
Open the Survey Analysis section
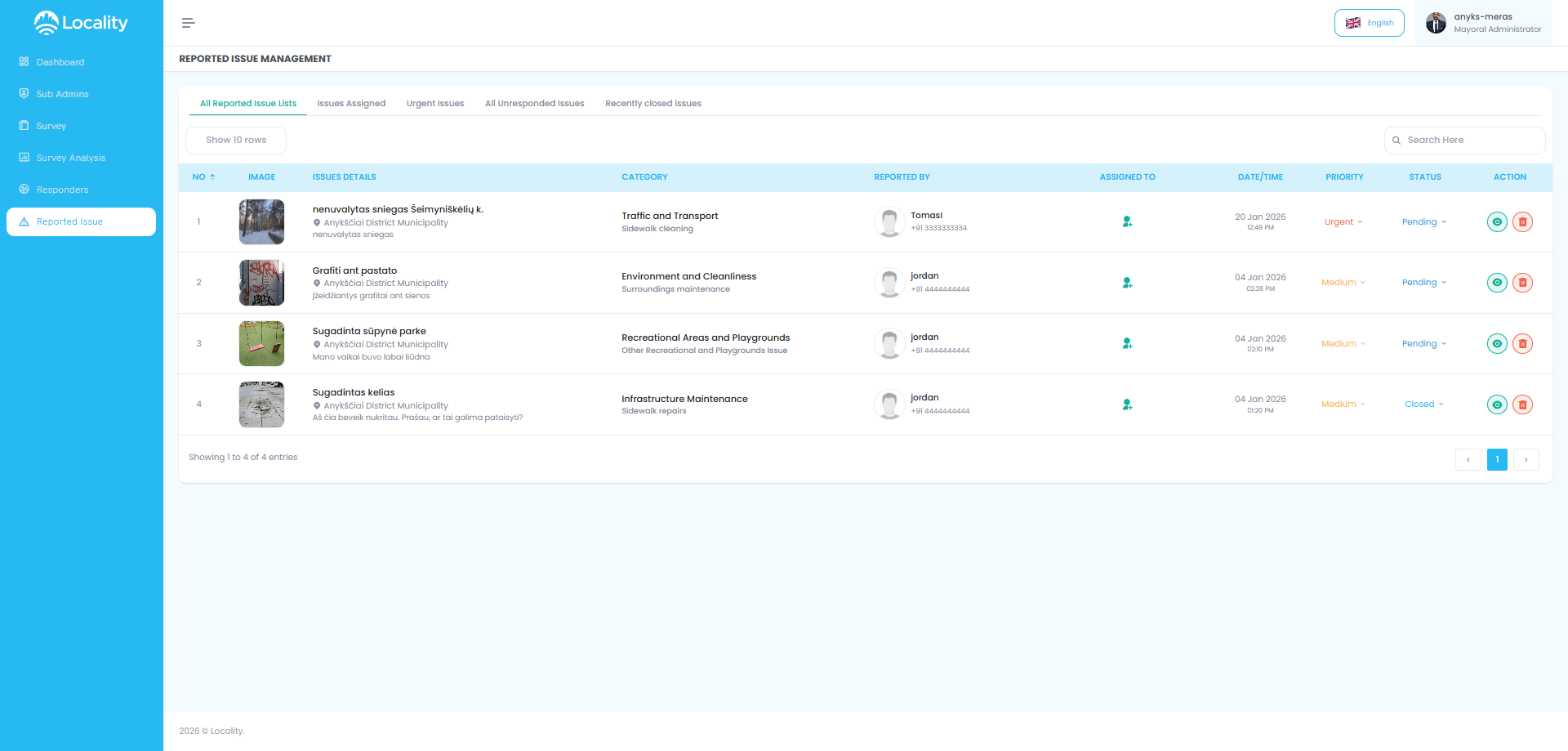point(70,157)
